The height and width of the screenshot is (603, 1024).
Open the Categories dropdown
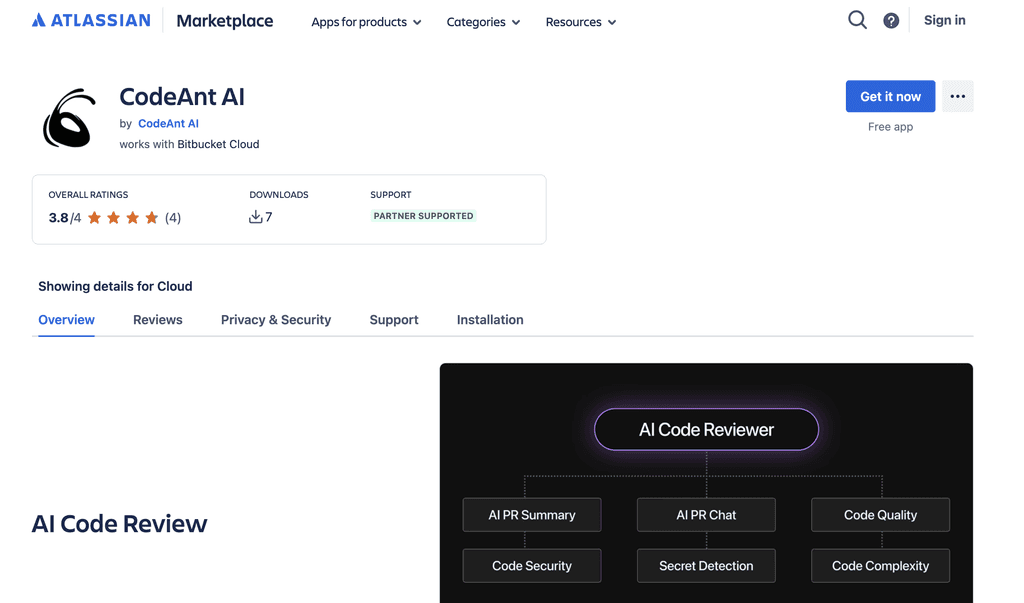pos(483,22)
